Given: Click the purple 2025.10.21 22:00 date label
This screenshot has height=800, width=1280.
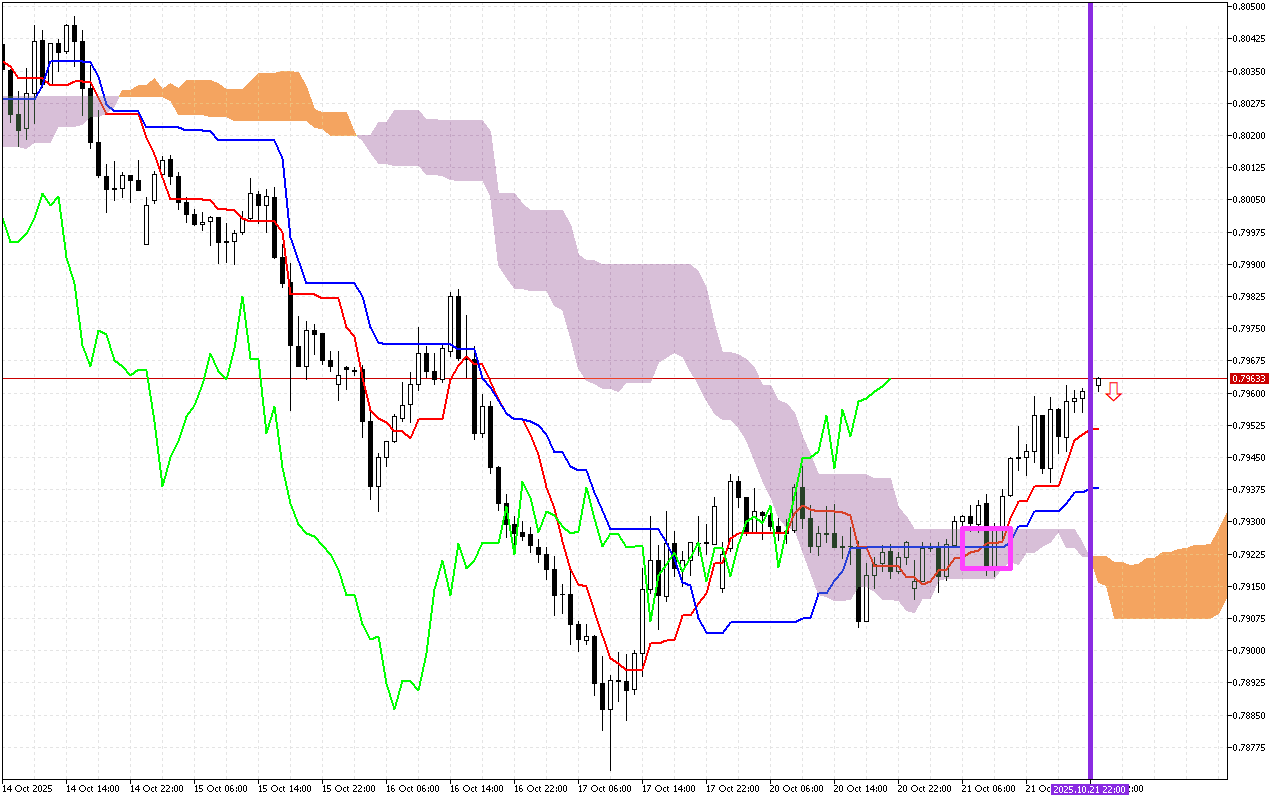Looking at the screenshot, I should tap(1090, 789).
